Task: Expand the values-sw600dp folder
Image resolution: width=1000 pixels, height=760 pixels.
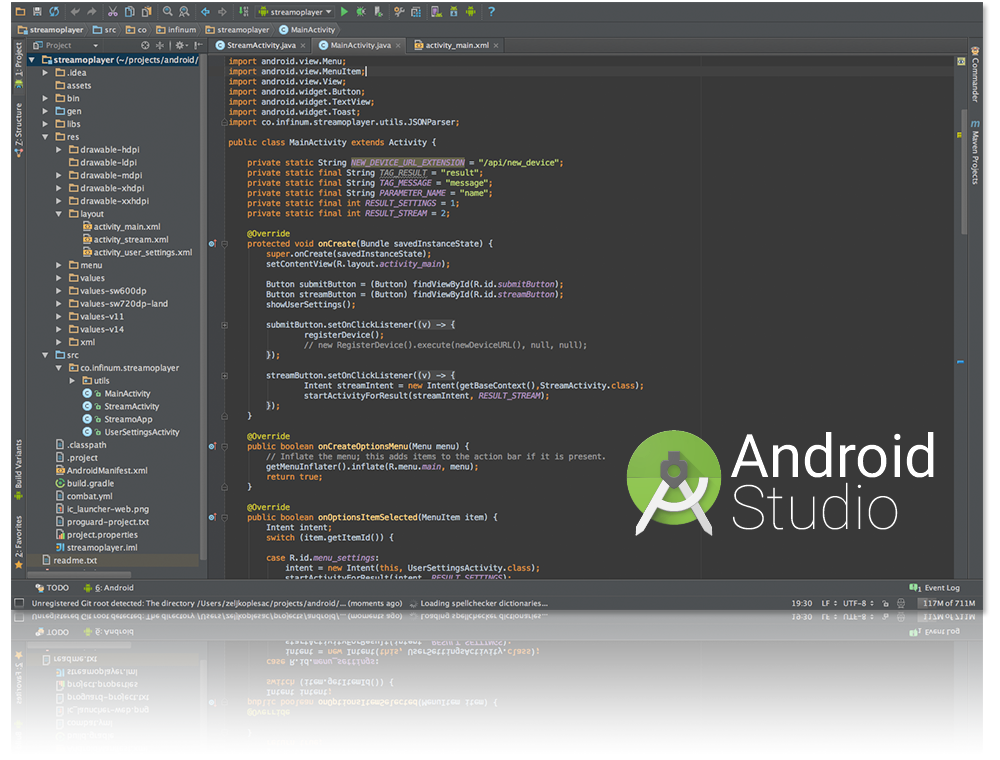Action: click(x=59, y=291)
